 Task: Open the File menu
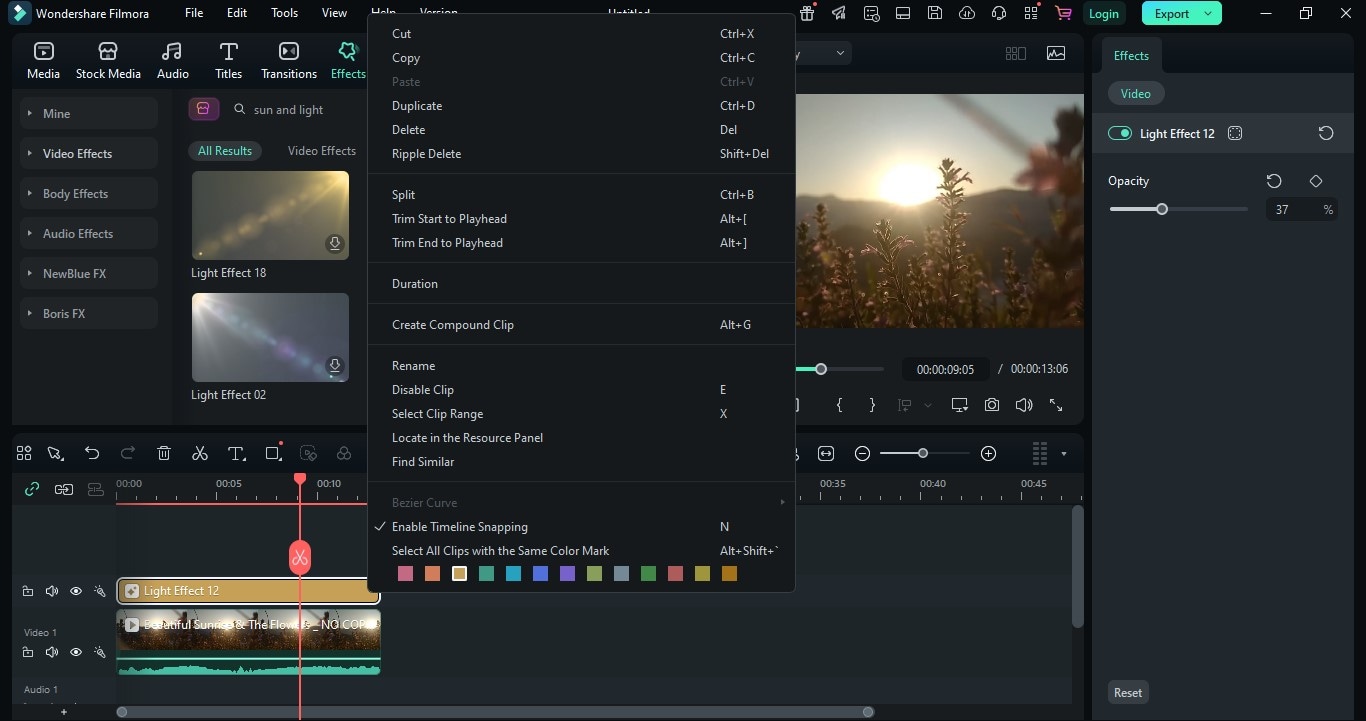(194, 13)
